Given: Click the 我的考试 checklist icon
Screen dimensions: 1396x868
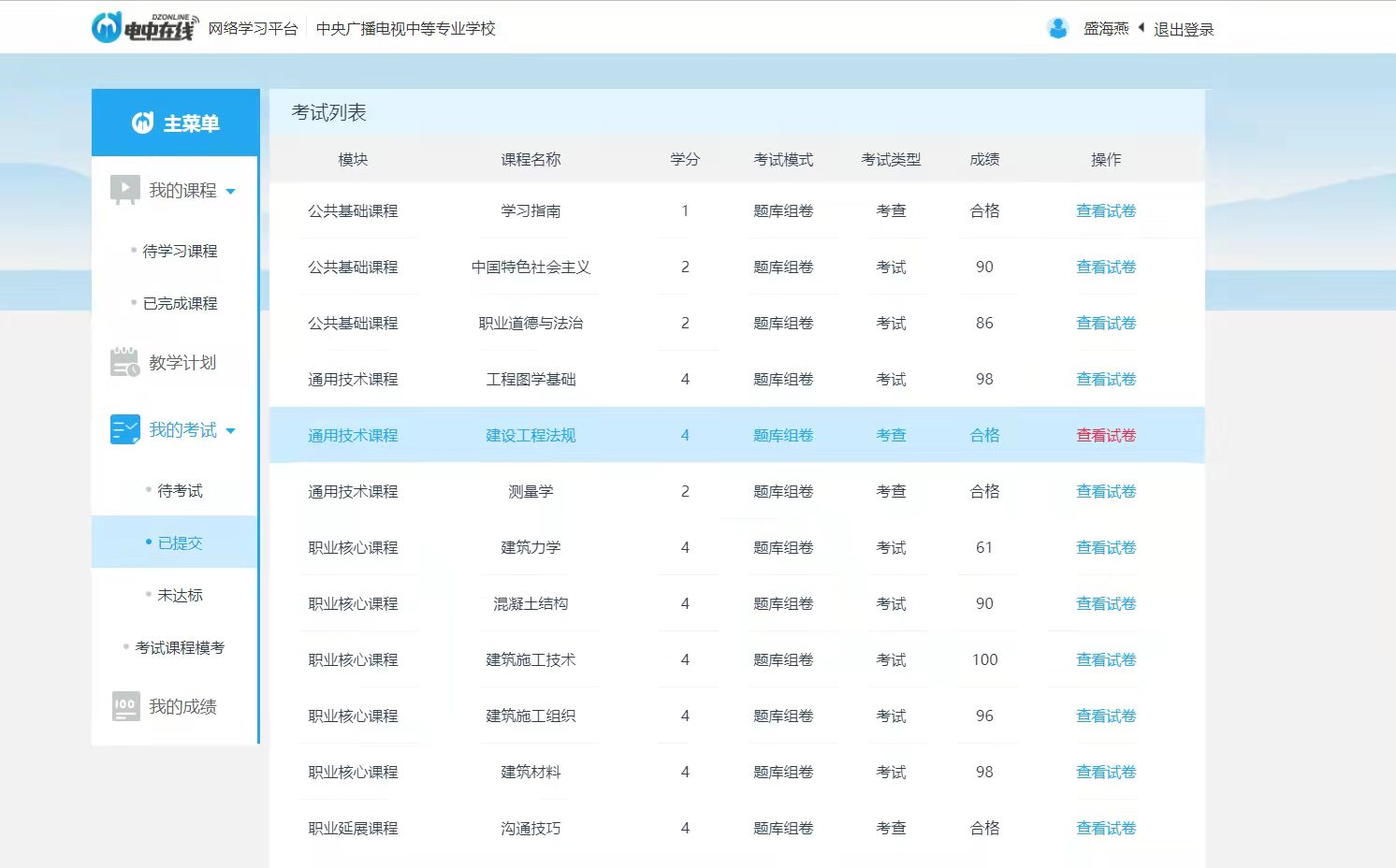Looking at the screenshot, I should click(124, 429).
